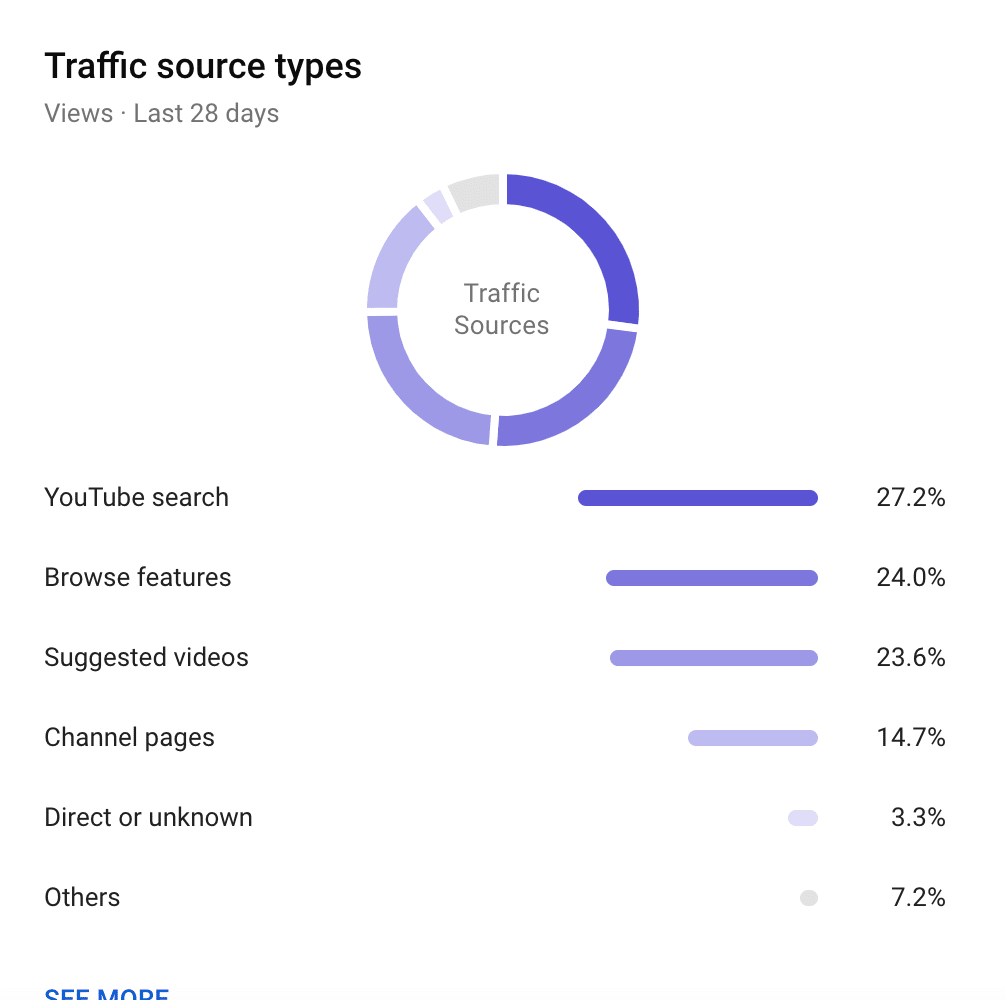Screen dimensions: 1006x1000
Task: Click the Direct or unknown row label
Action: click(x=148, y=817)
